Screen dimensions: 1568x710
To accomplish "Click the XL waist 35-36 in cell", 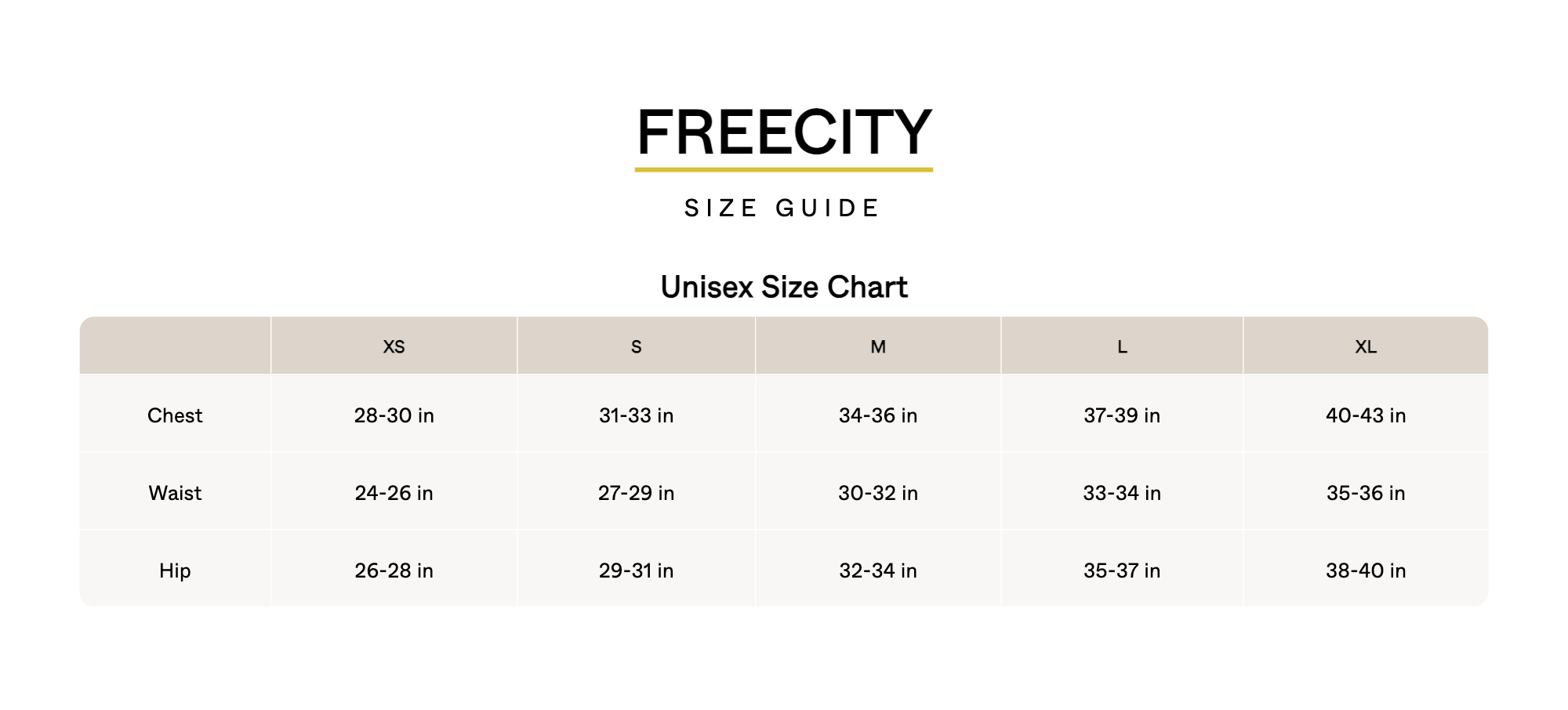I will 1366,493.
